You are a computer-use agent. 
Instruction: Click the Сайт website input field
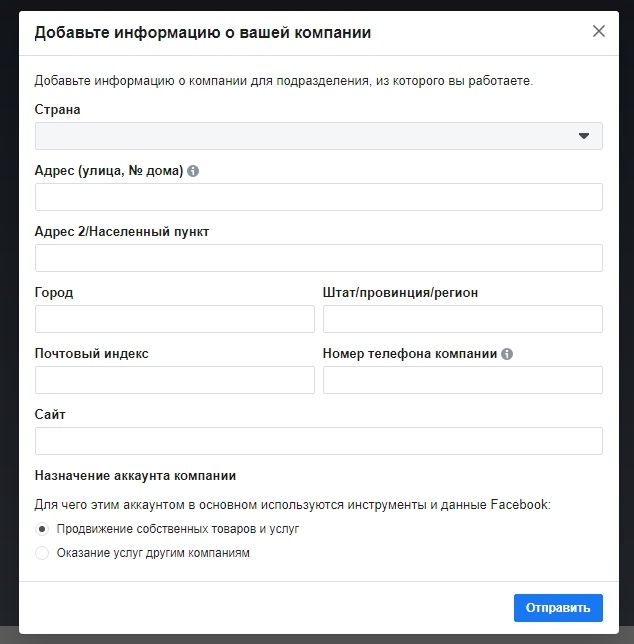pyautogui.click(x=319, y=441)
